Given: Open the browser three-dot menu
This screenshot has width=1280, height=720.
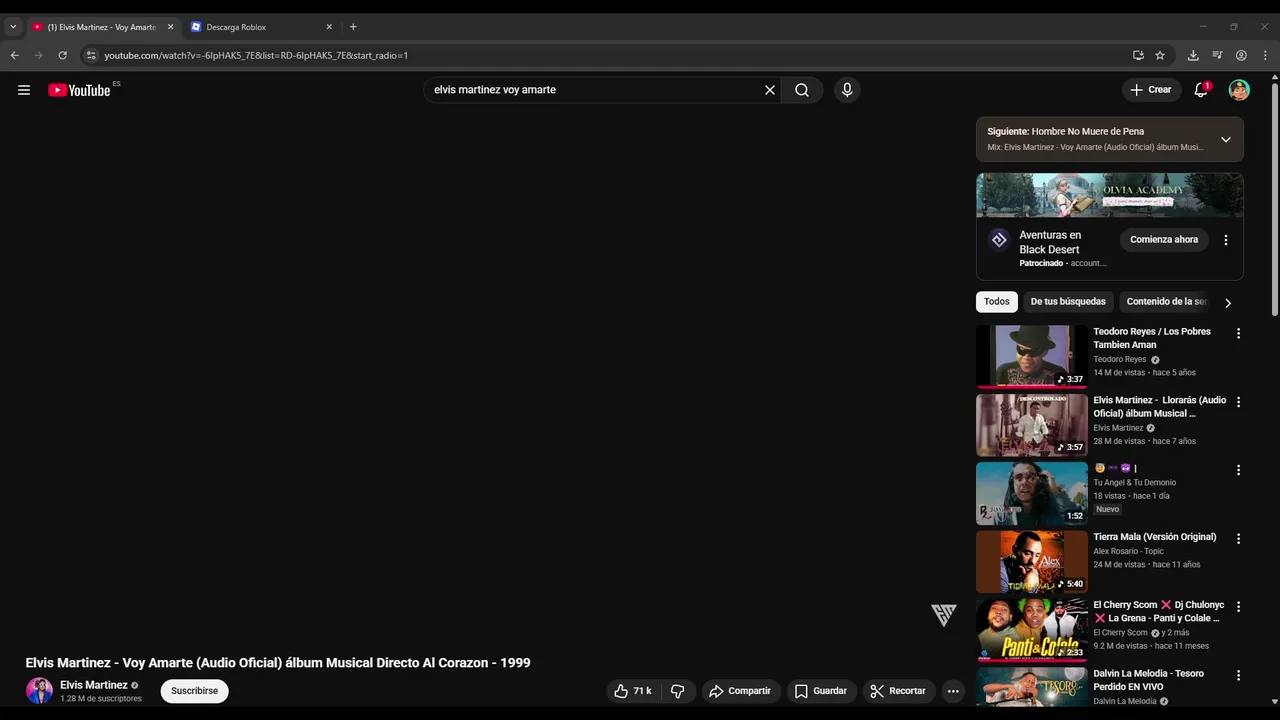Looking at the screenshot, I should pos(1265,55).
